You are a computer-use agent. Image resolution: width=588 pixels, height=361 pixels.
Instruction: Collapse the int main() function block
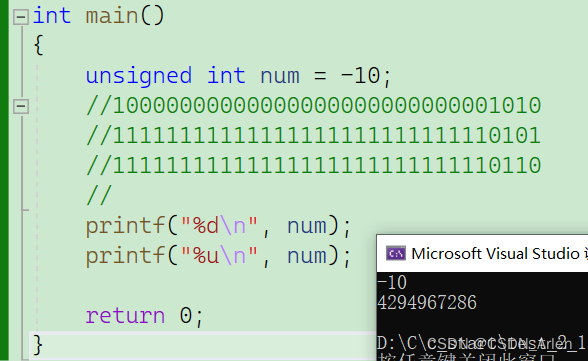(x=21, y=17)
